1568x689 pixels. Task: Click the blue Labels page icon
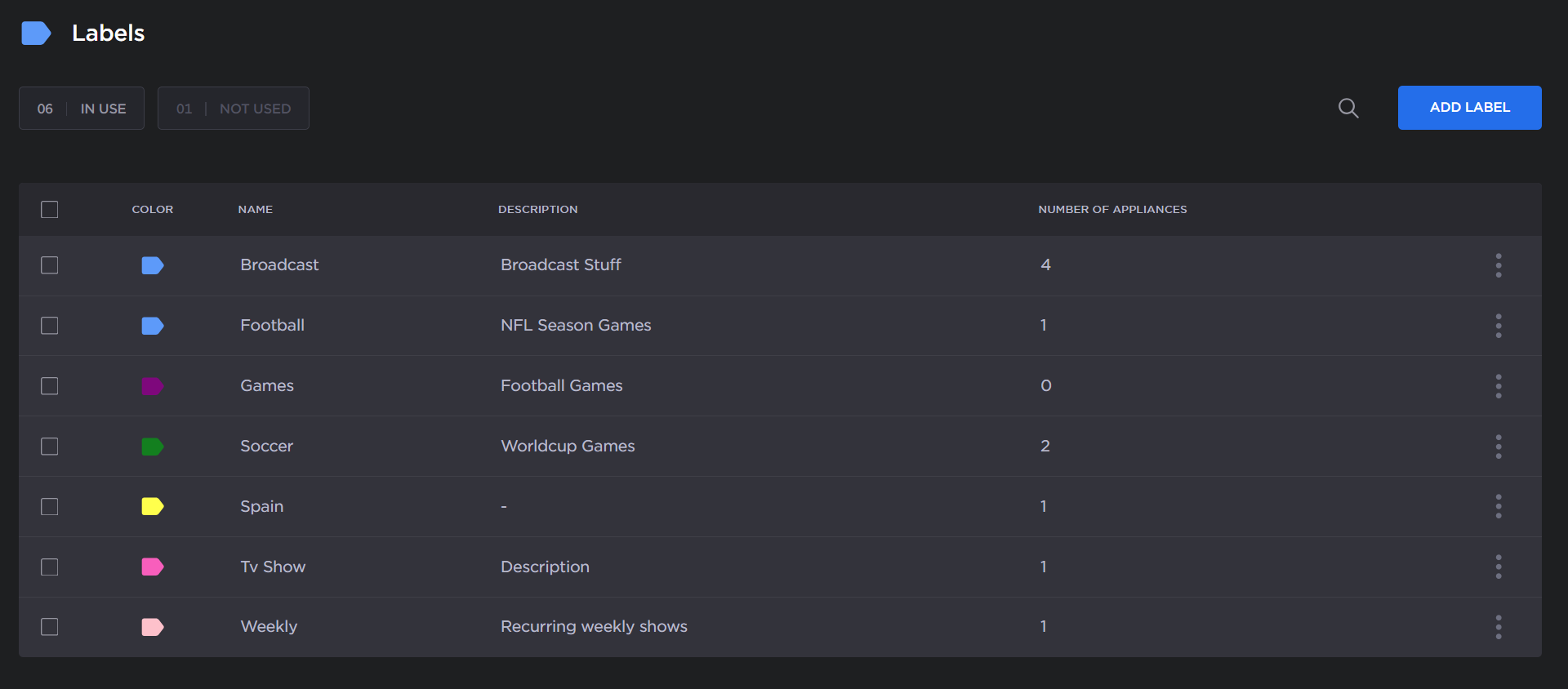coord(36,33)
